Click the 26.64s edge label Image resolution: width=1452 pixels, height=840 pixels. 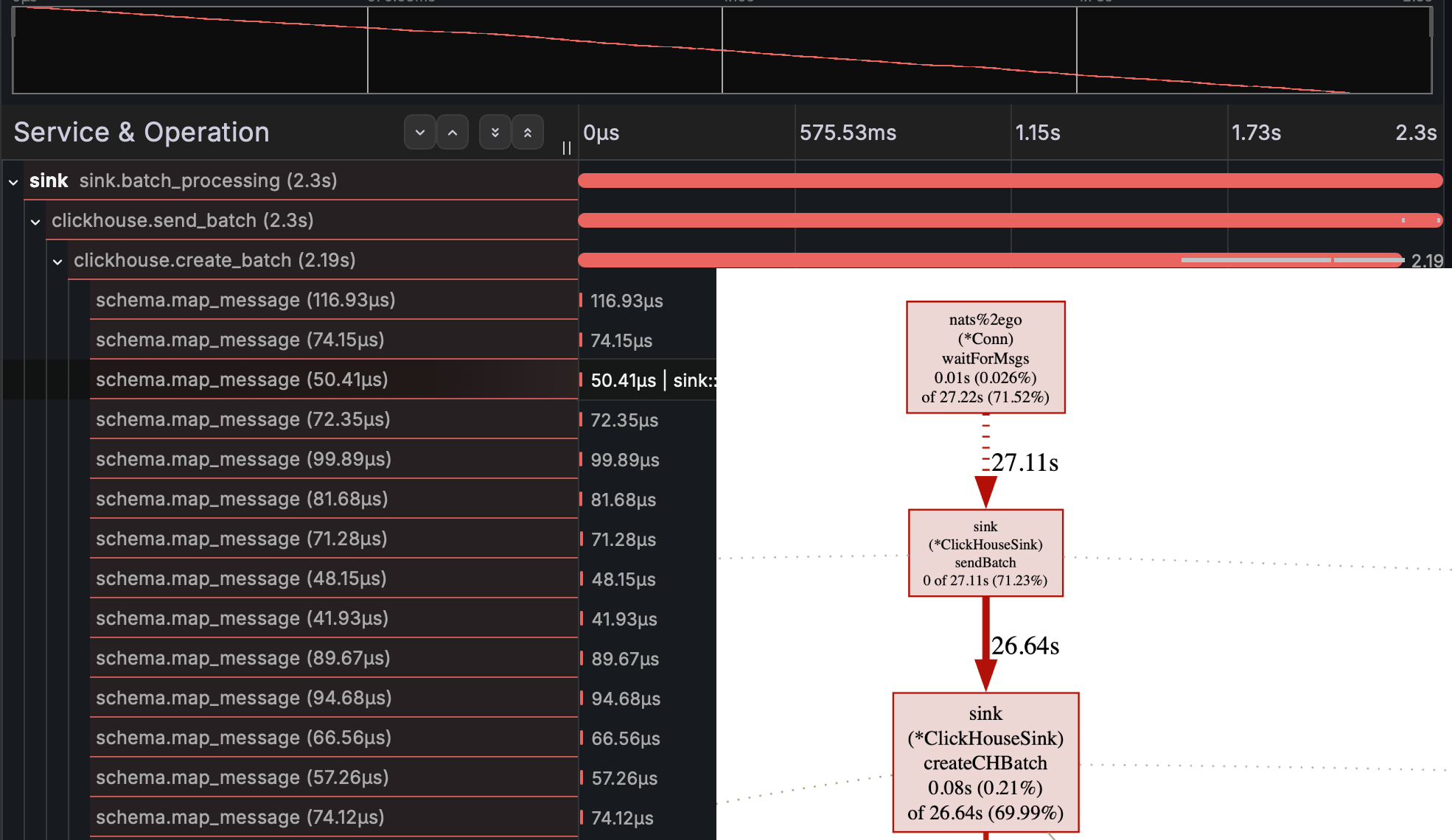pyautogui.click(x=1025, y=645)
